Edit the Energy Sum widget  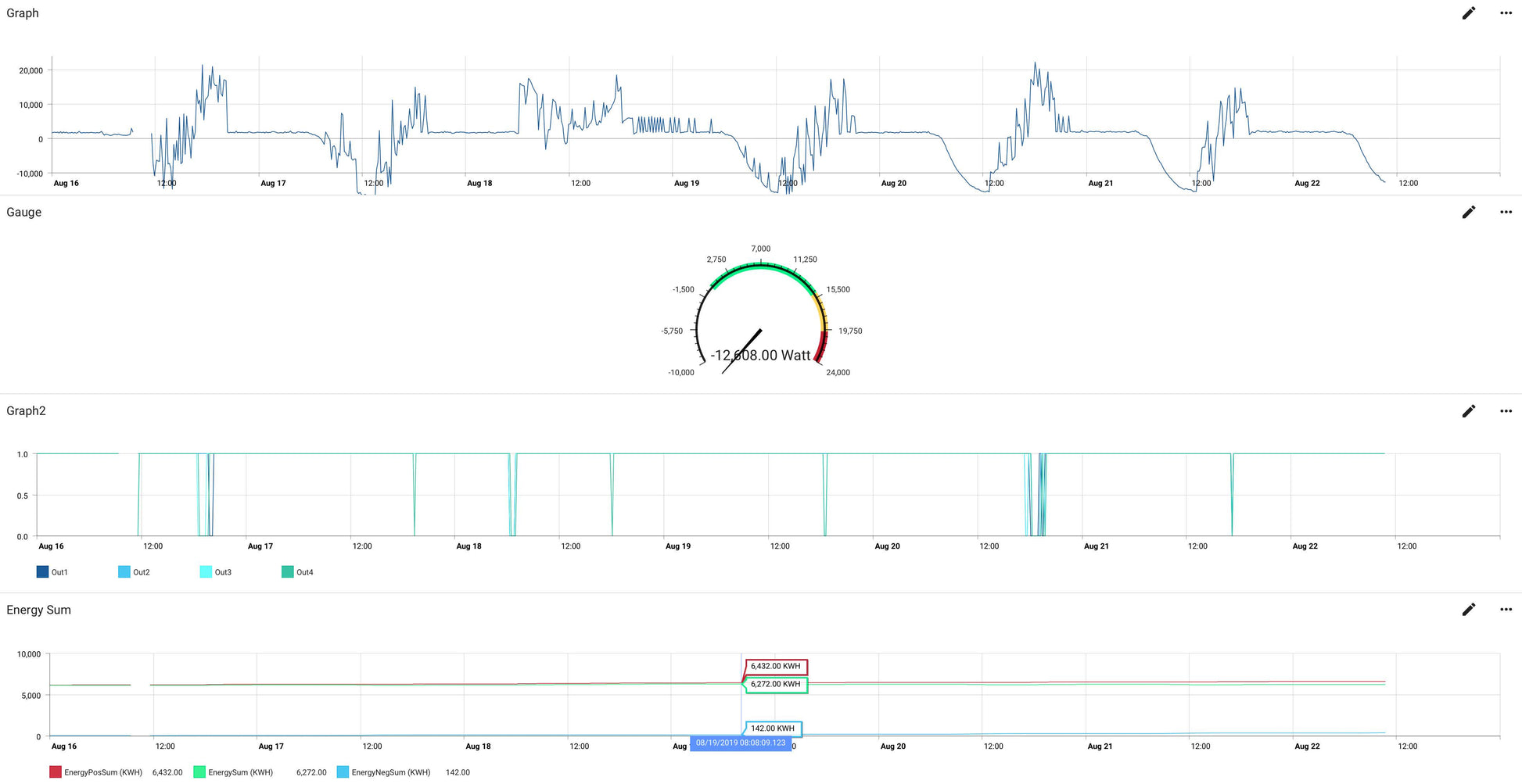coord(1468,610)
